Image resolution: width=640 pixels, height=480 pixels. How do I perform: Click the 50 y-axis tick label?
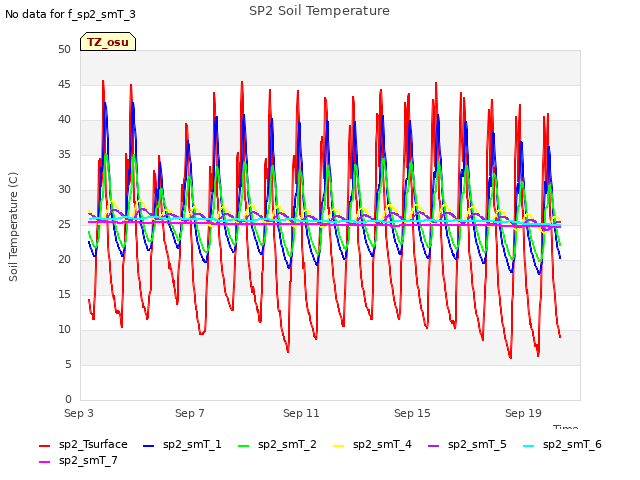64,49
